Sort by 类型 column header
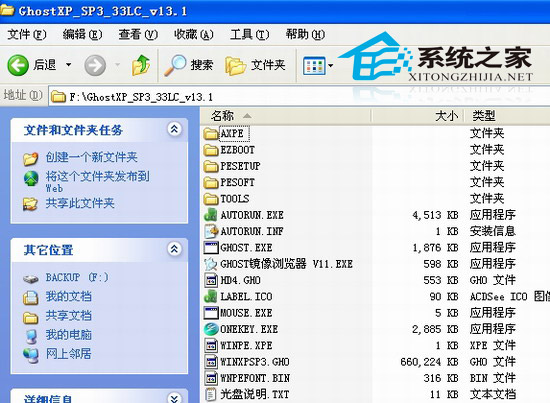This screenshot has height=403, width=550. 507,115
